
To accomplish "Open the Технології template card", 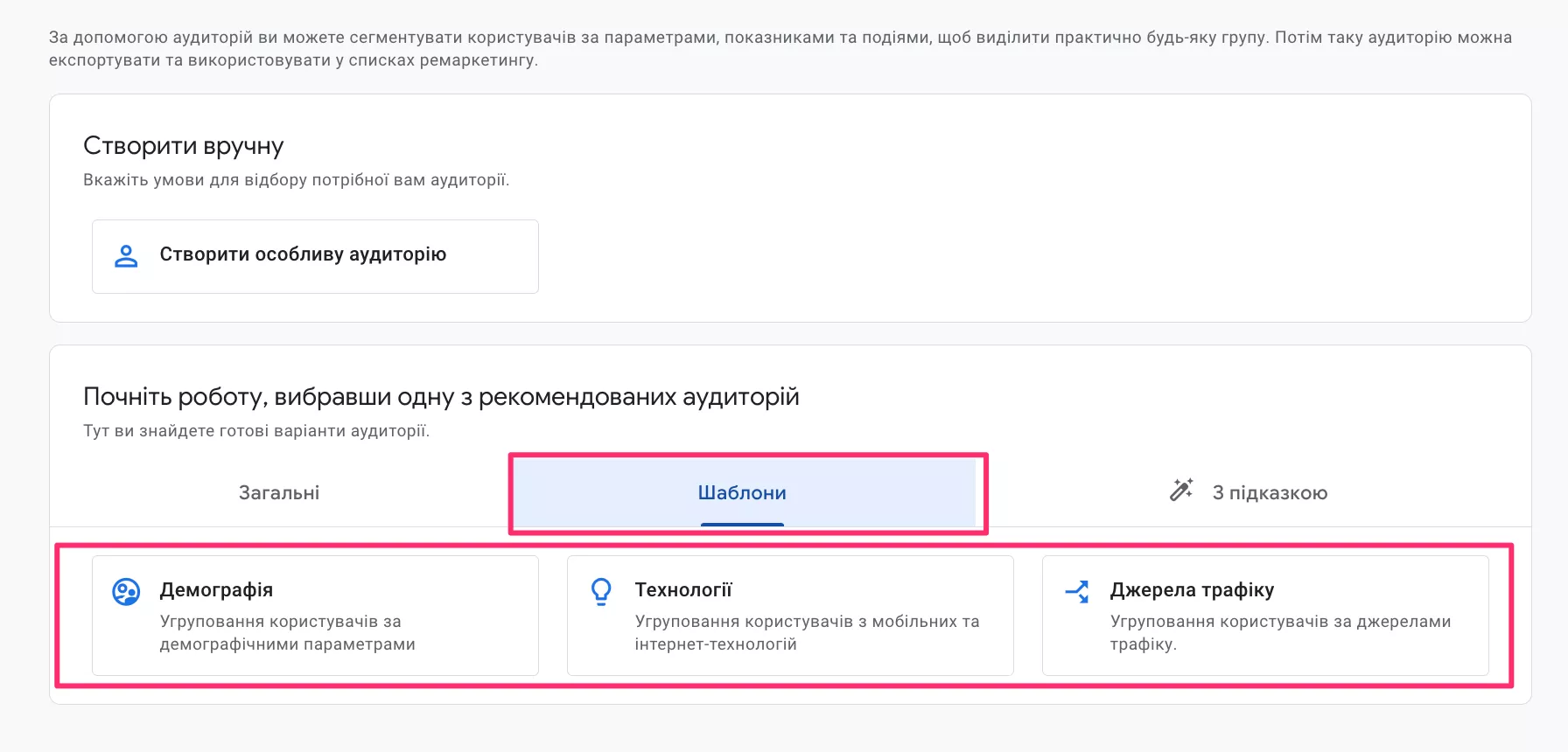I will (x=789, y=615).
